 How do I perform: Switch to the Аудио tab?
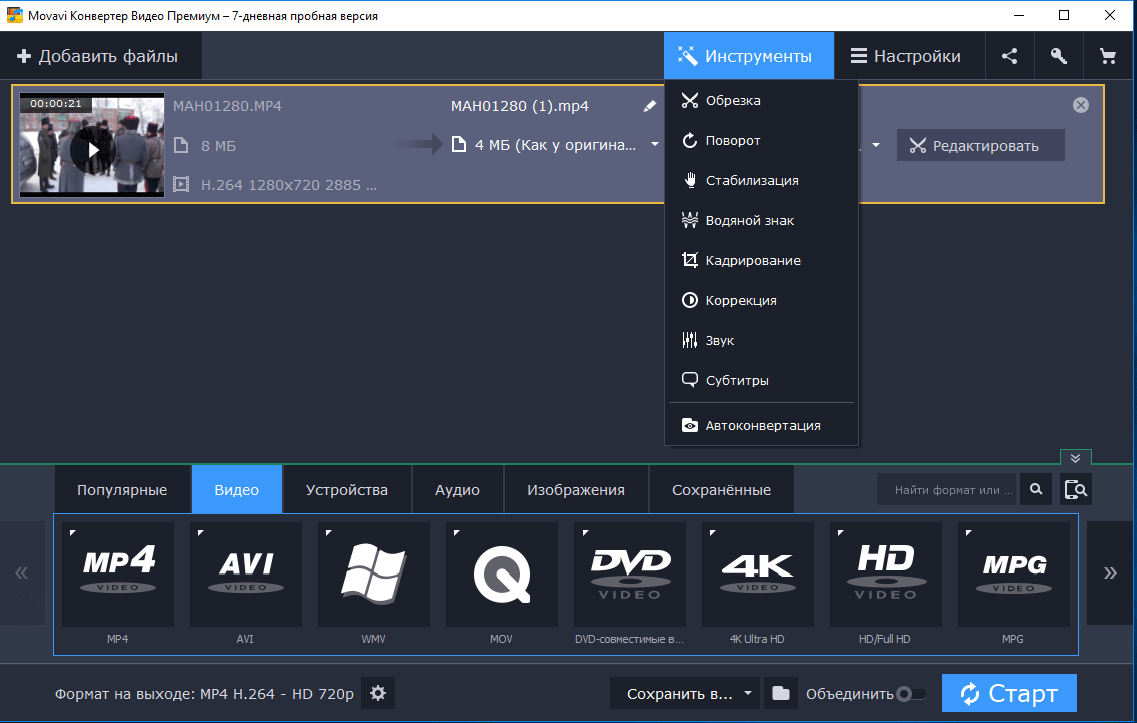tap(457, 490)
